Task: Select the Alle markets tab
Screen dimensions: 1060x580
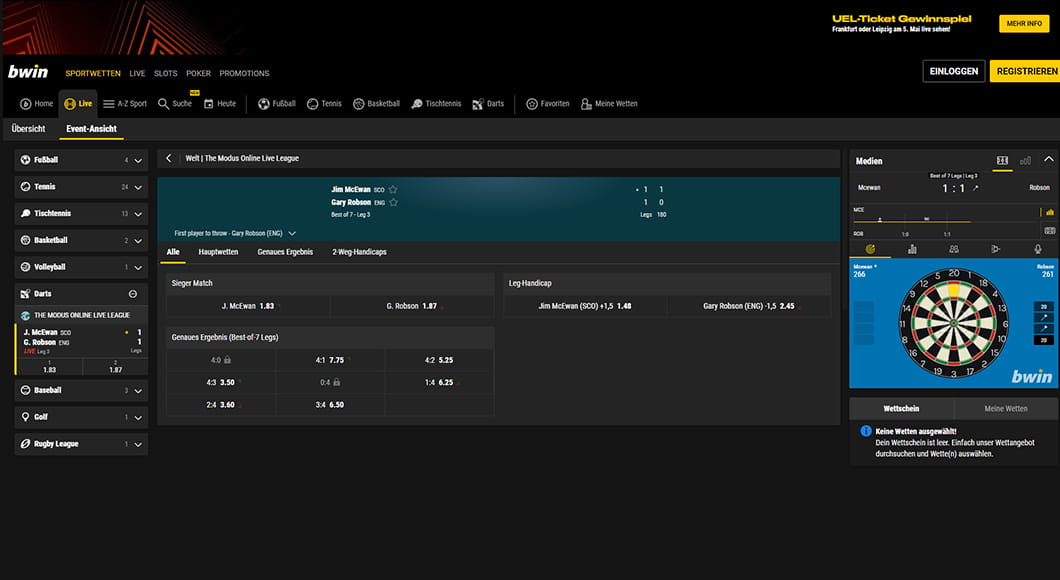Action: [173, 252]
